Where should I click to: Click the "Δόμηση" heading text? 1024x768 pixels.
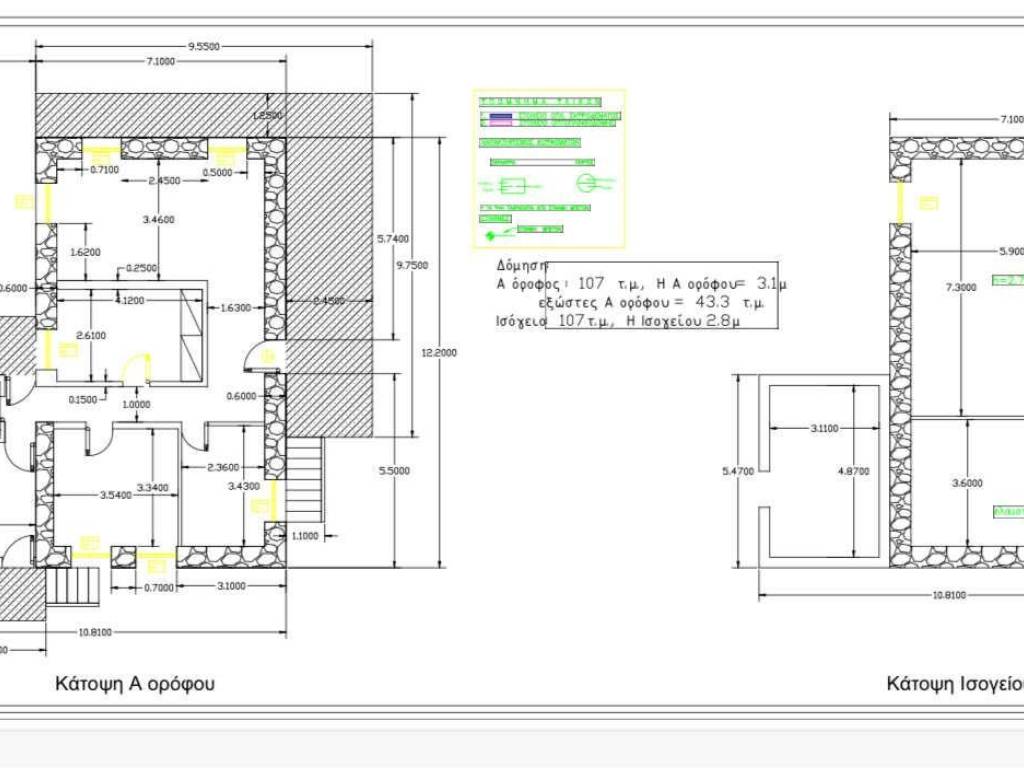coord(523,266)
